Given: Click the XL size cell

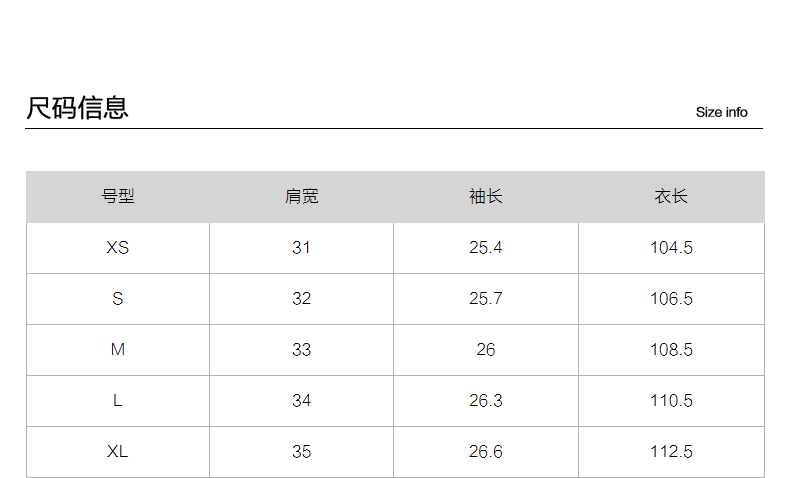Looking at the screenshot, I should tap(118, 451).
